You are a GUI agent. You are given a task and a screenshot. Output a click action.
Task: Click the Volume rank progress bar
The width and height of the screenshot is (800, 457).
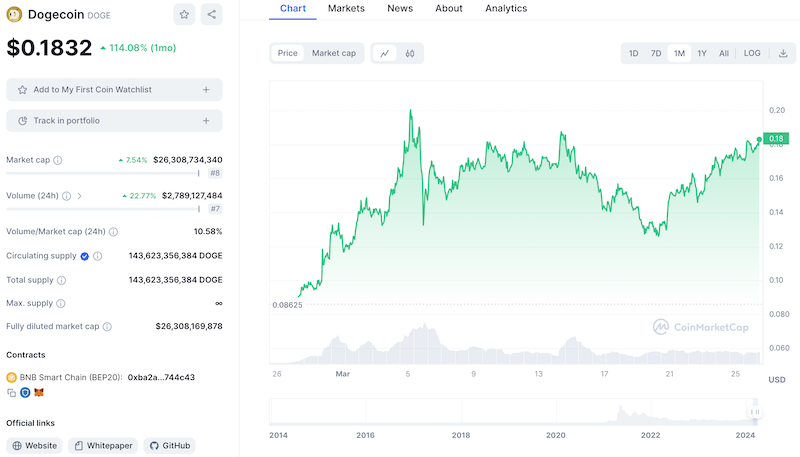pyautogui.click(x=103, y=209)
